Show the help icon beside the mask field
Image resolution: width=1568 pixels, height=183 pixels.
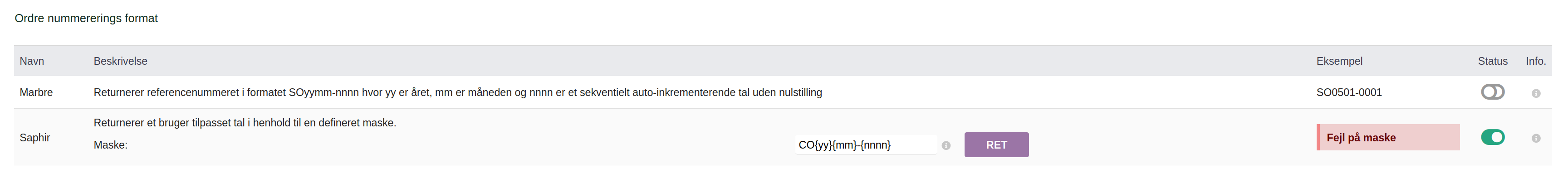click(x=946, y=145)
